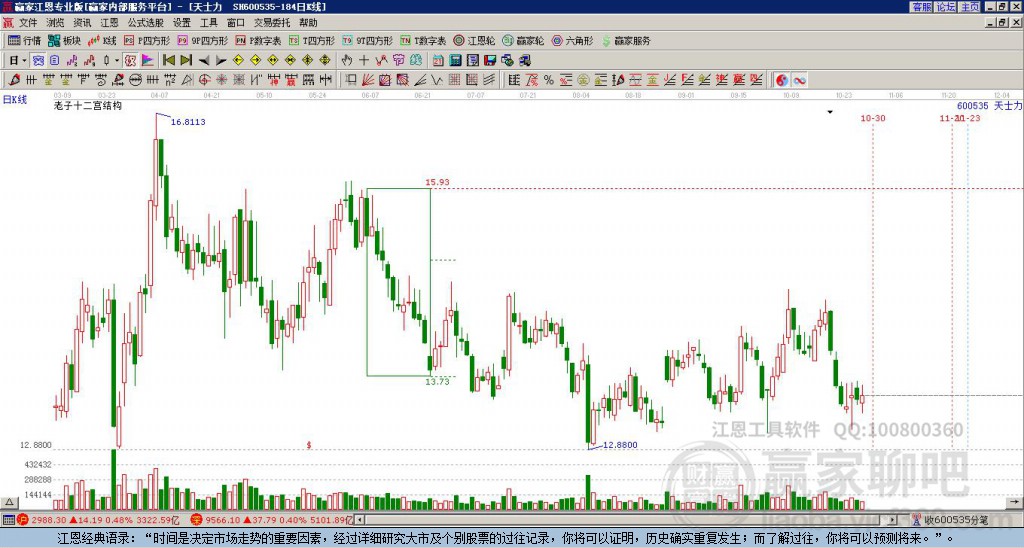Open the 板块 sector view

pyautogui.click(x=64, y=40)
